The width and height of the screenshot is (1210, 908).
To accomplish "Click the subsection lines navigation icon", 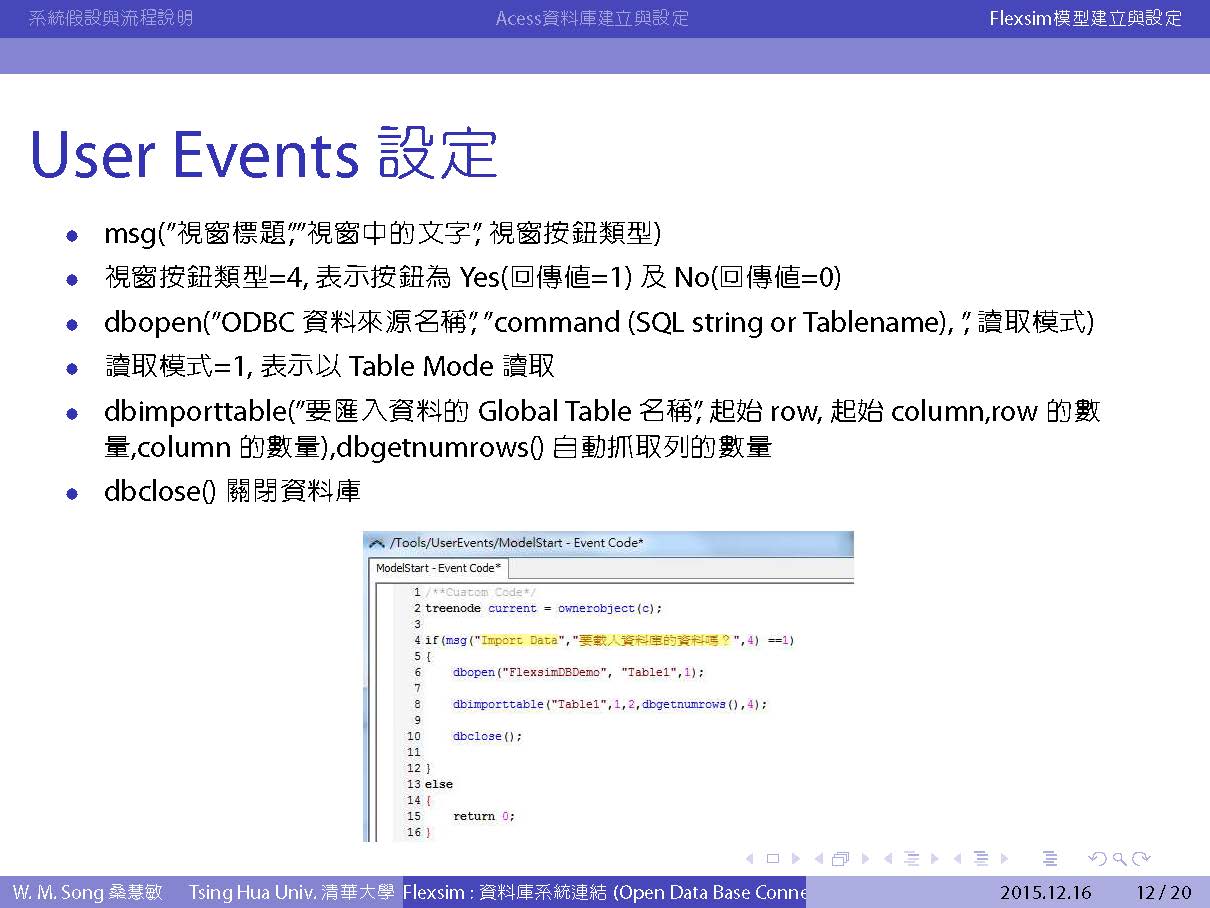I will tap(911, 859).
